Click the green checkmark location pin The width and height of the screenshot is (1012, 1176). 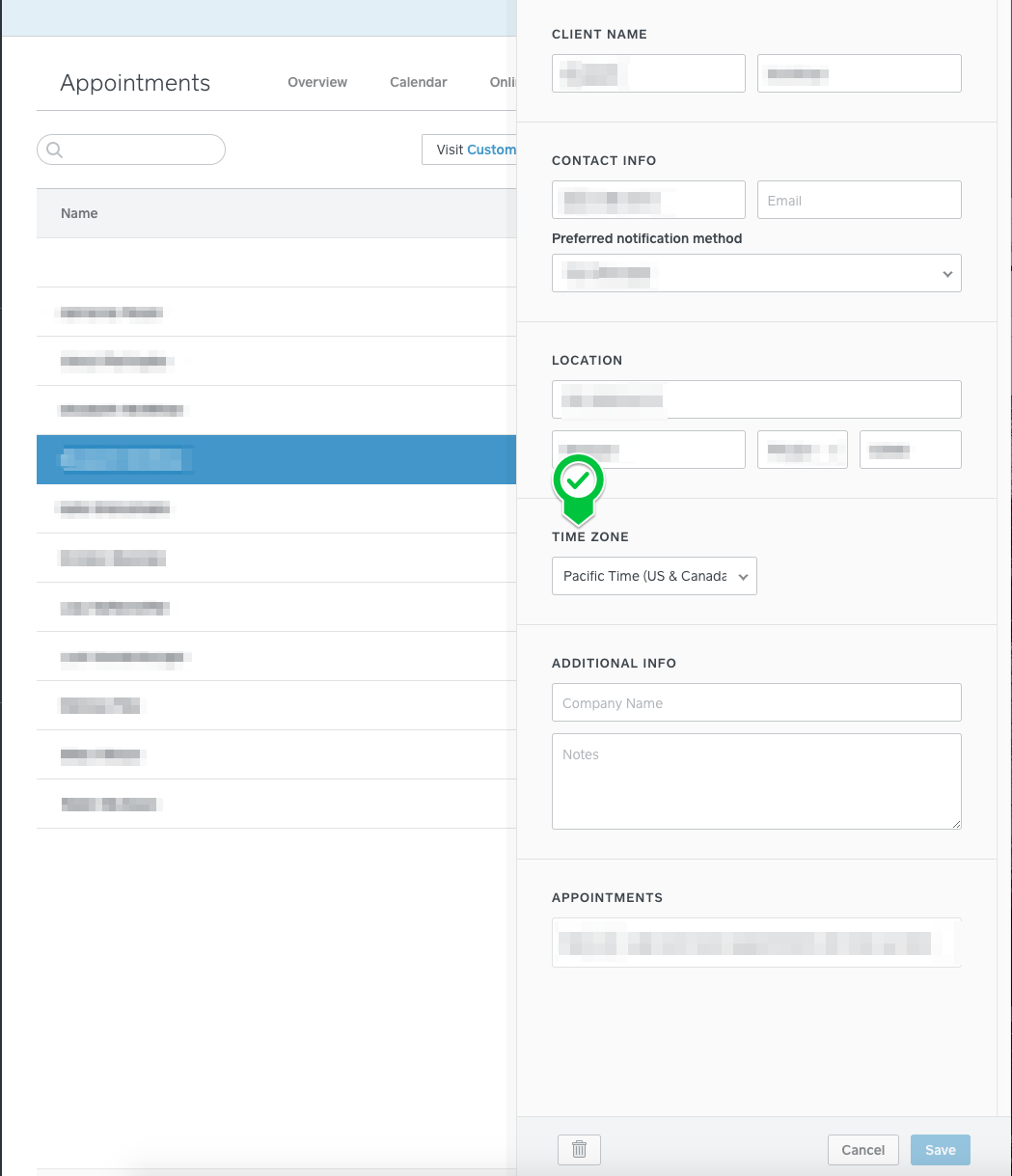coord(578,480)
